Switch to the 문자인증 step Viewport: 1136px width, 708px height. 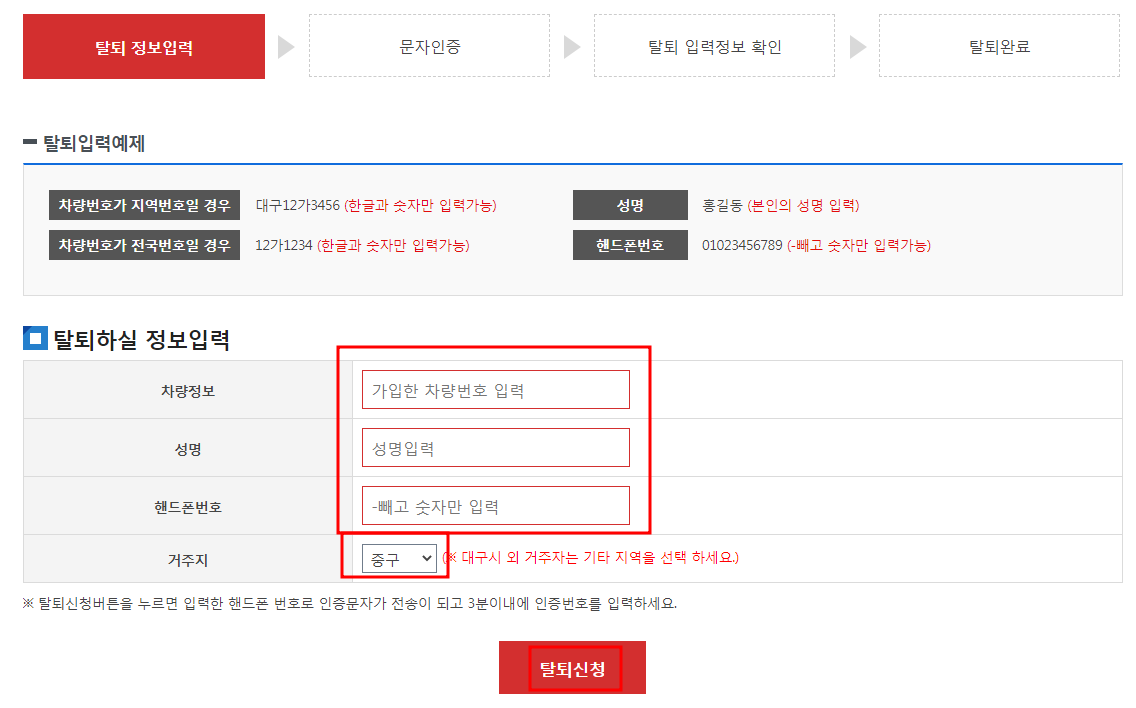tap(429, 46)
